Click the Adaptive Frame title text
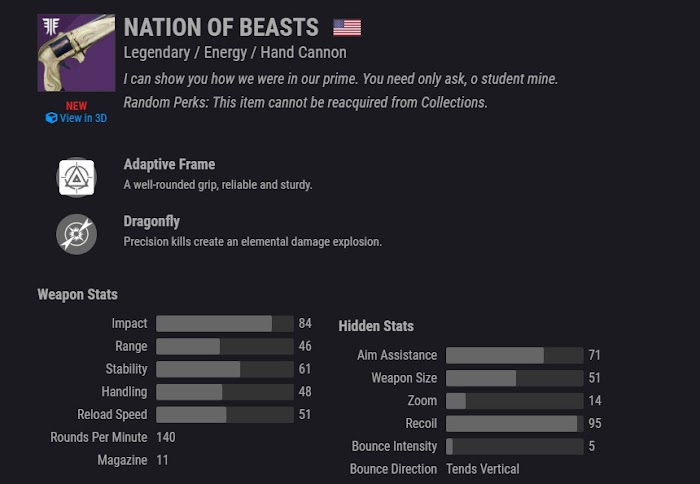Viewport: 700px width, 484px height. (169, 164)
